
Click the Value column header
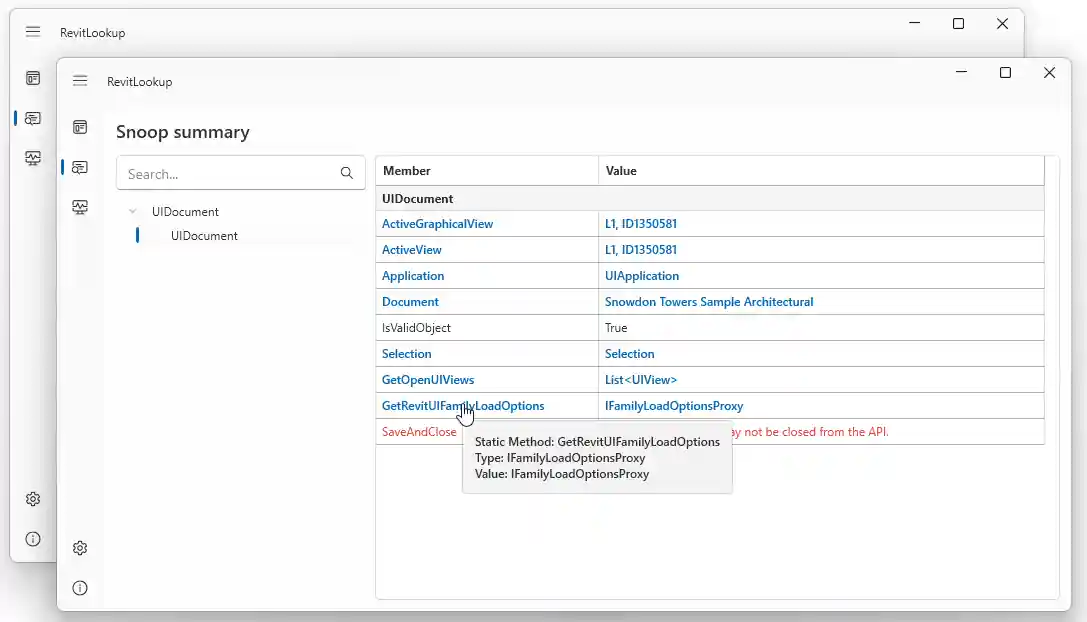click(820, 171)
